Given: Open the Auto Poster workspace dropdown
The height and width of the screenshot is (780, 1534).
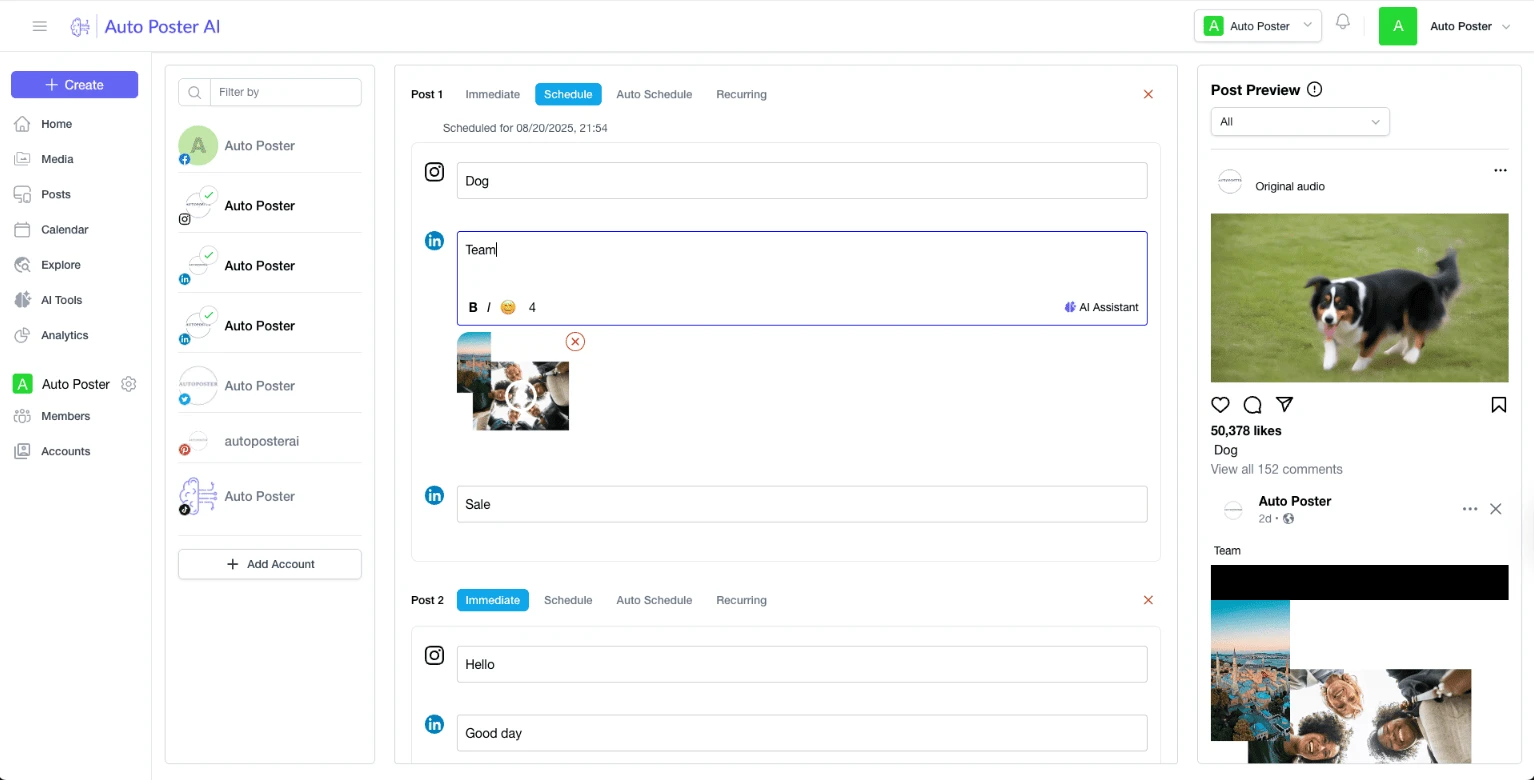Looking at the screenshot, I should [x=1257, y=26].
